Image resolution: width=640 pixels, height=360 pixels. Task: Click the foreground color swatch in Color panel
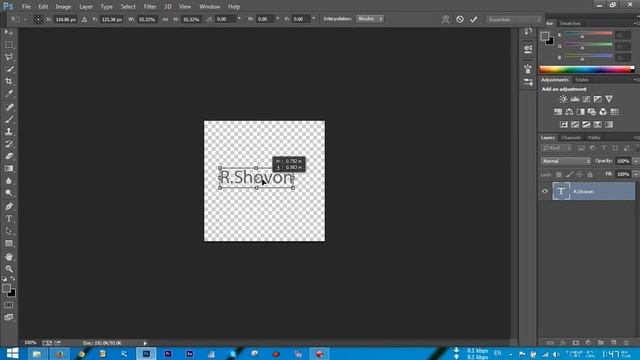tap(544, 36)
